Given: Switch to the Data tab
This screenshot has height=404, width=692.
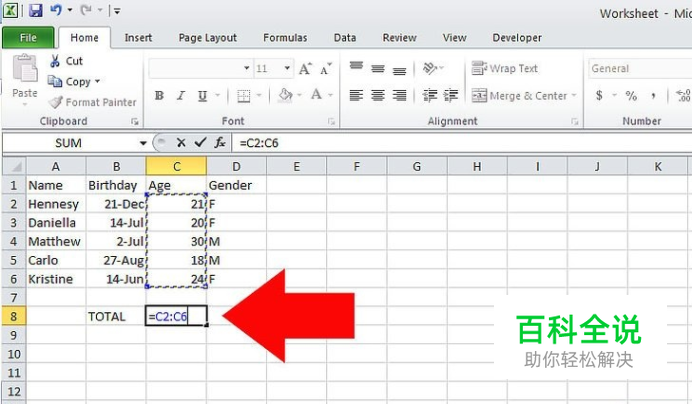Looking at the screenshot, I should pos(345,38).
